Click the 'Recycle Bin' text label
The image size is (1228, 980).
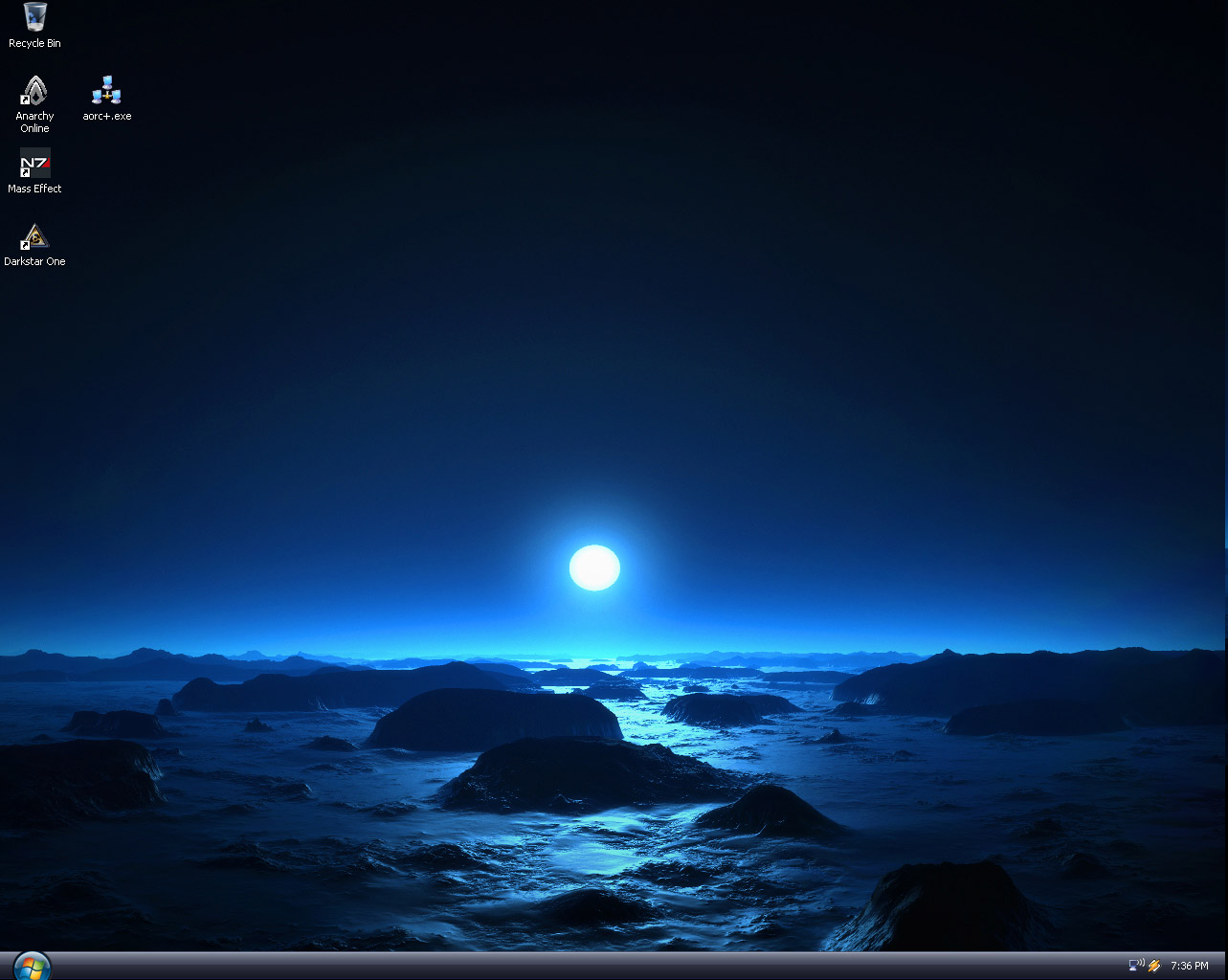pos(34,43)
